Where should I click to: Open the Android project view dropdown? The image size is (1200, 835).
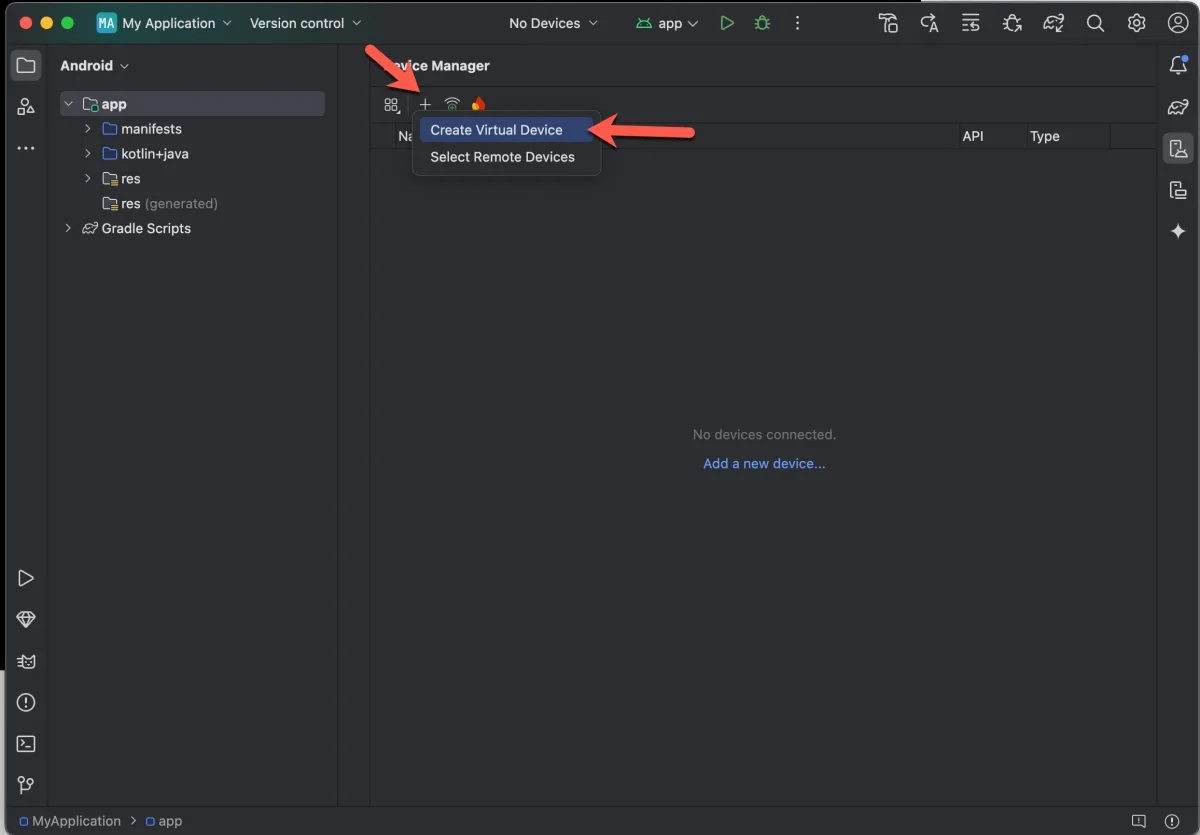click(95, 66)
